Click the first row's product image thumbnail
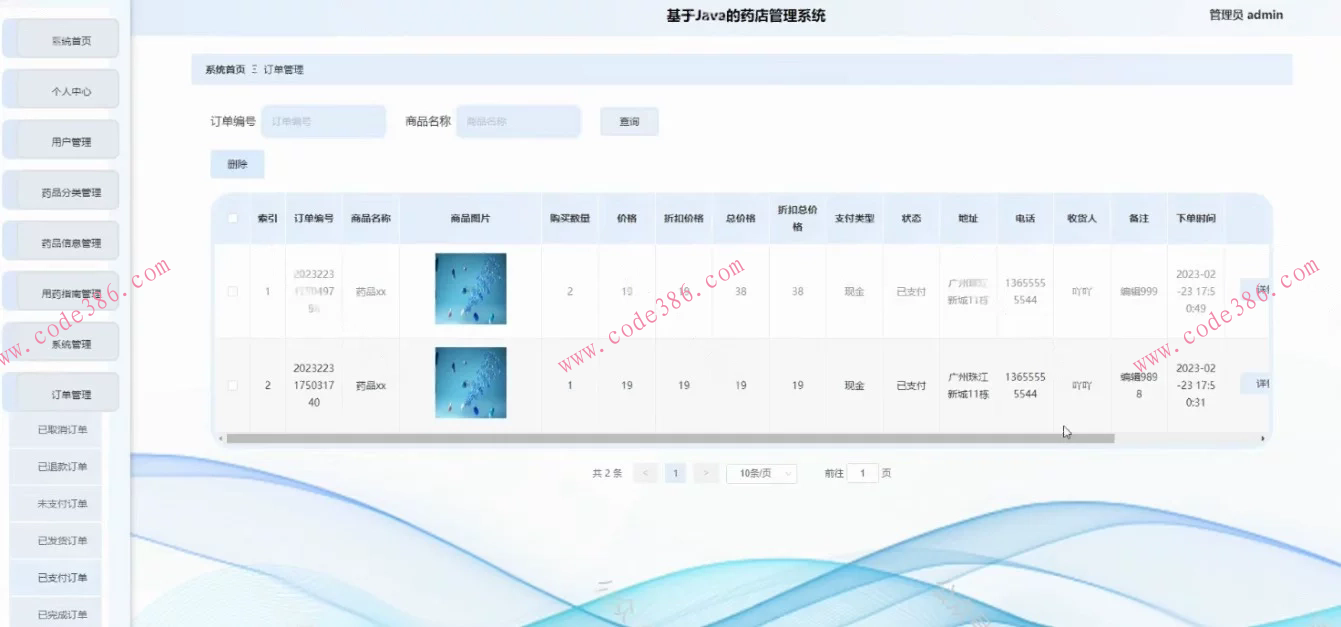Image resolution: width=1341 pixels, height=627 pixels. click(470, 291)
